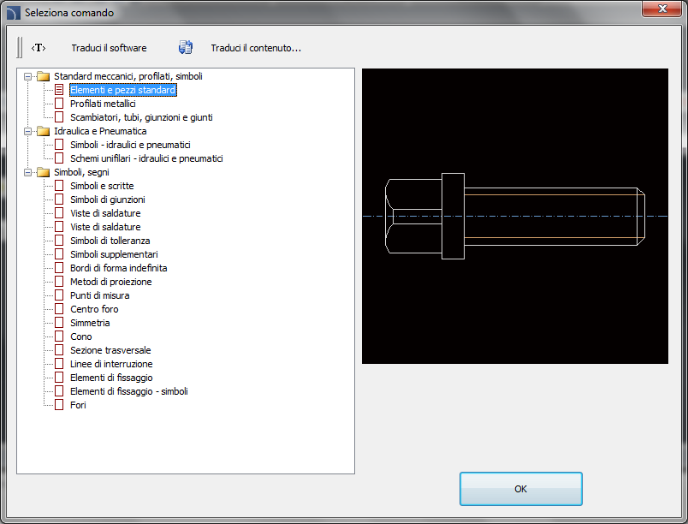Select Profilati metallici in the tree
The height and width of the screenshot is (524, 688).
pyautogui.click(x=103, y=104)
